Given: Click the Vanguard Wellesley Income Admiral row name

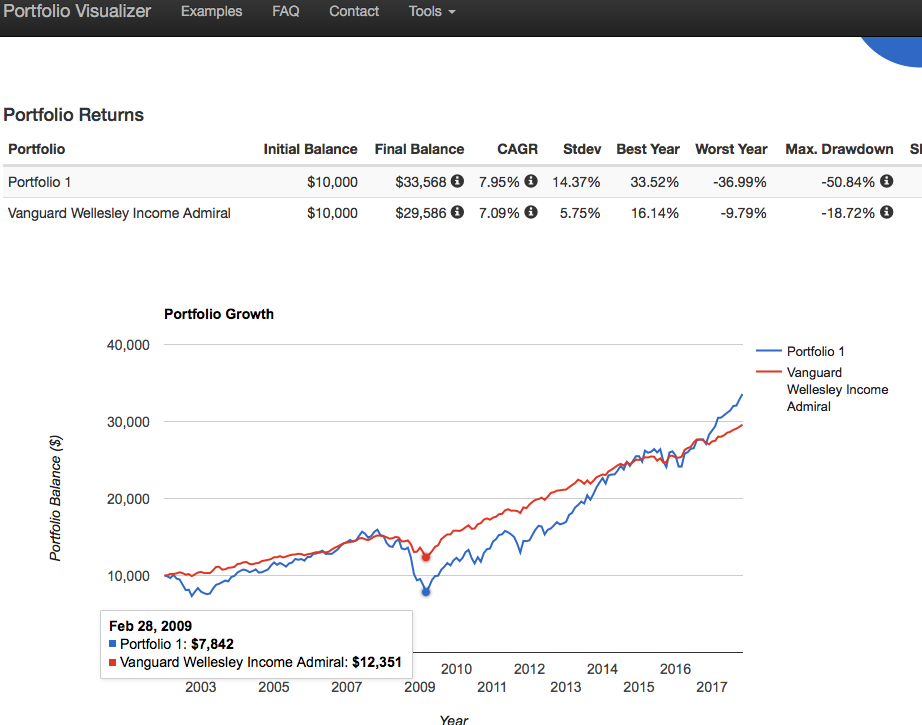Looking at the screenshot, I should click(x=119, y=213).
